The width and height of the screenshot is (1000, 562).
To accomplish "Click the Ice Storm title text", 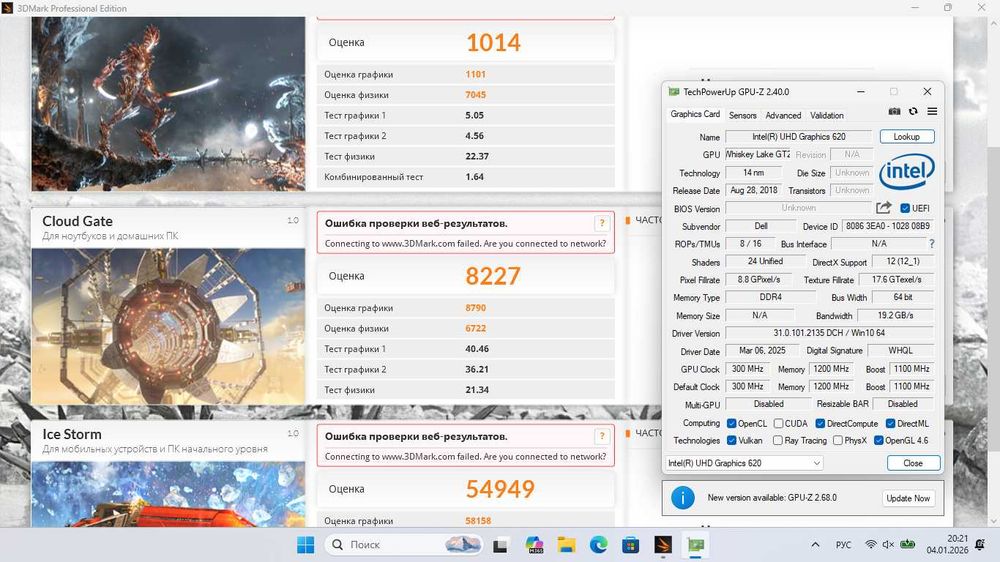I will click(x=71, y=434).
